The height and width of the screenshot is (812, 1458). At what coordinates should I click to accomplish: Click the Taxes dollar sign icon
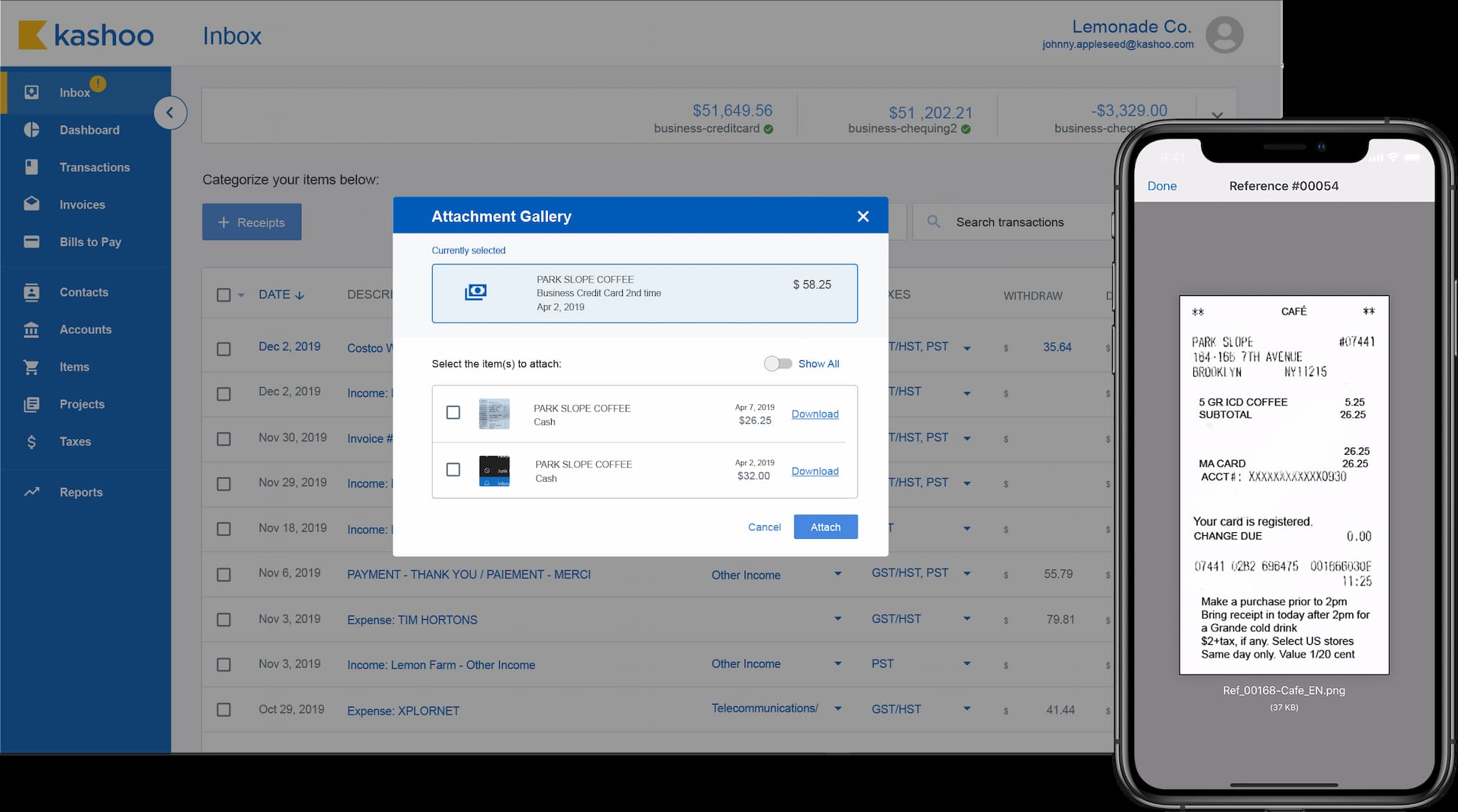pyautogui.click(x=31, y=442)
